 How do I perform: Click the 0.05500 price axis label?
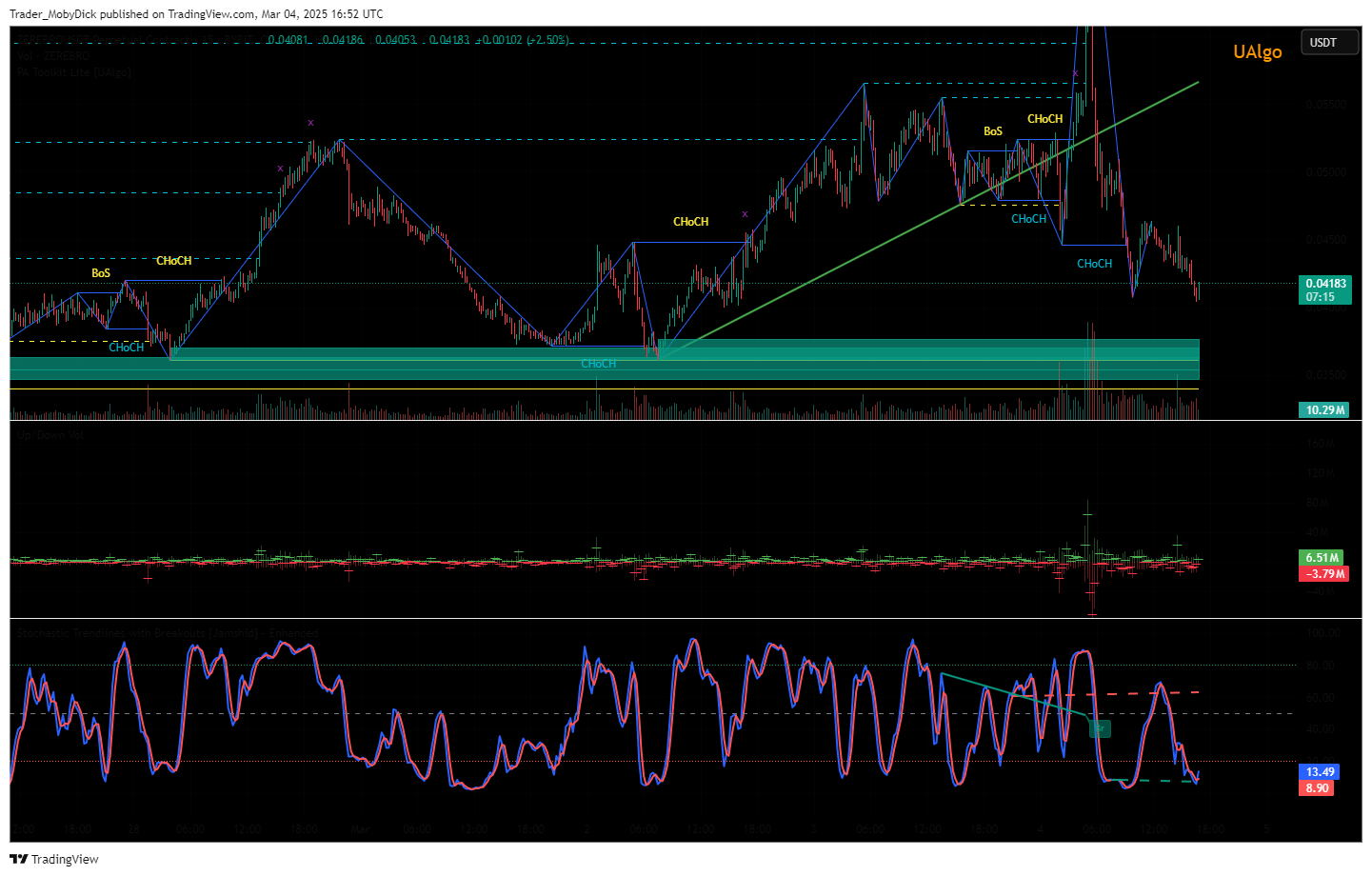(x=1326, y=105)
